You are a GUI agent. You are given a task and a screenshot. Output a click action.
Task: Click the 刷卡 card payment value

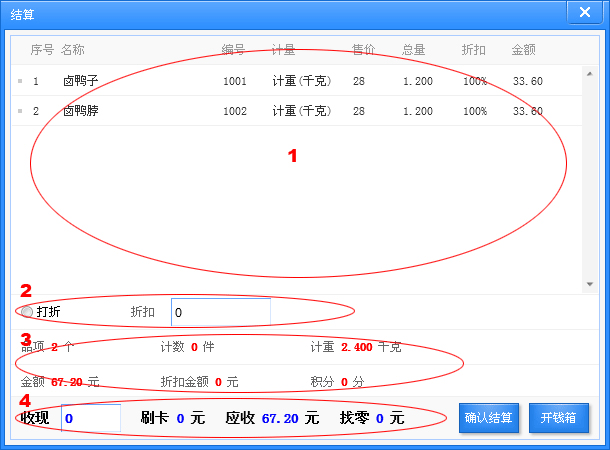180,418
